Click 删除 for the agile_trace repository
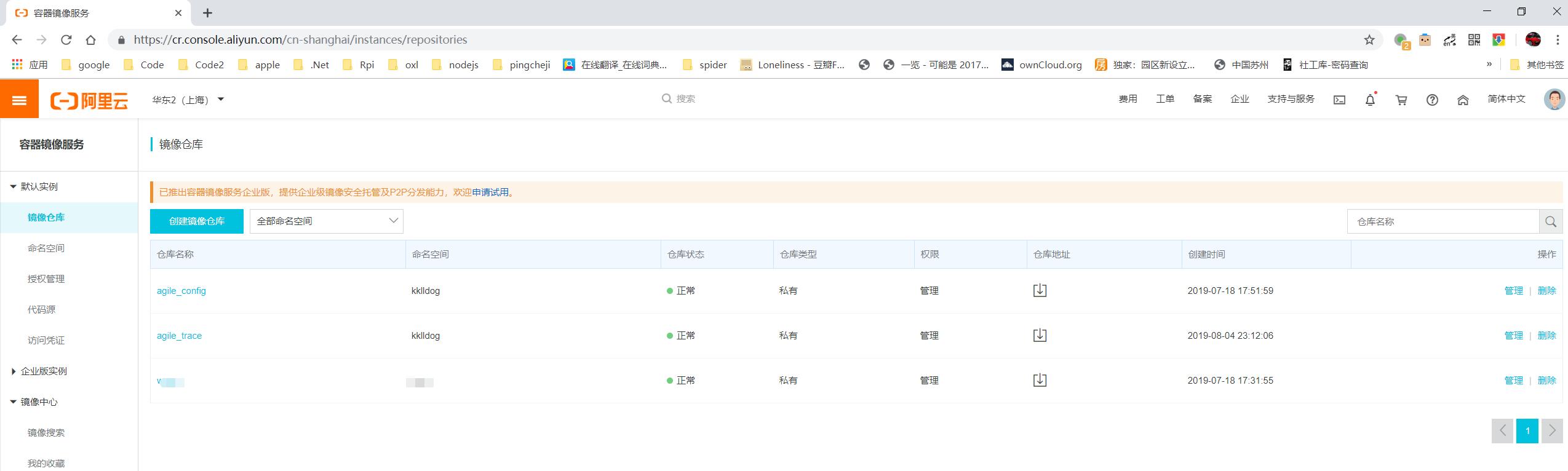The height and width of the screenshot is (471, 1568). point(1546,336)
